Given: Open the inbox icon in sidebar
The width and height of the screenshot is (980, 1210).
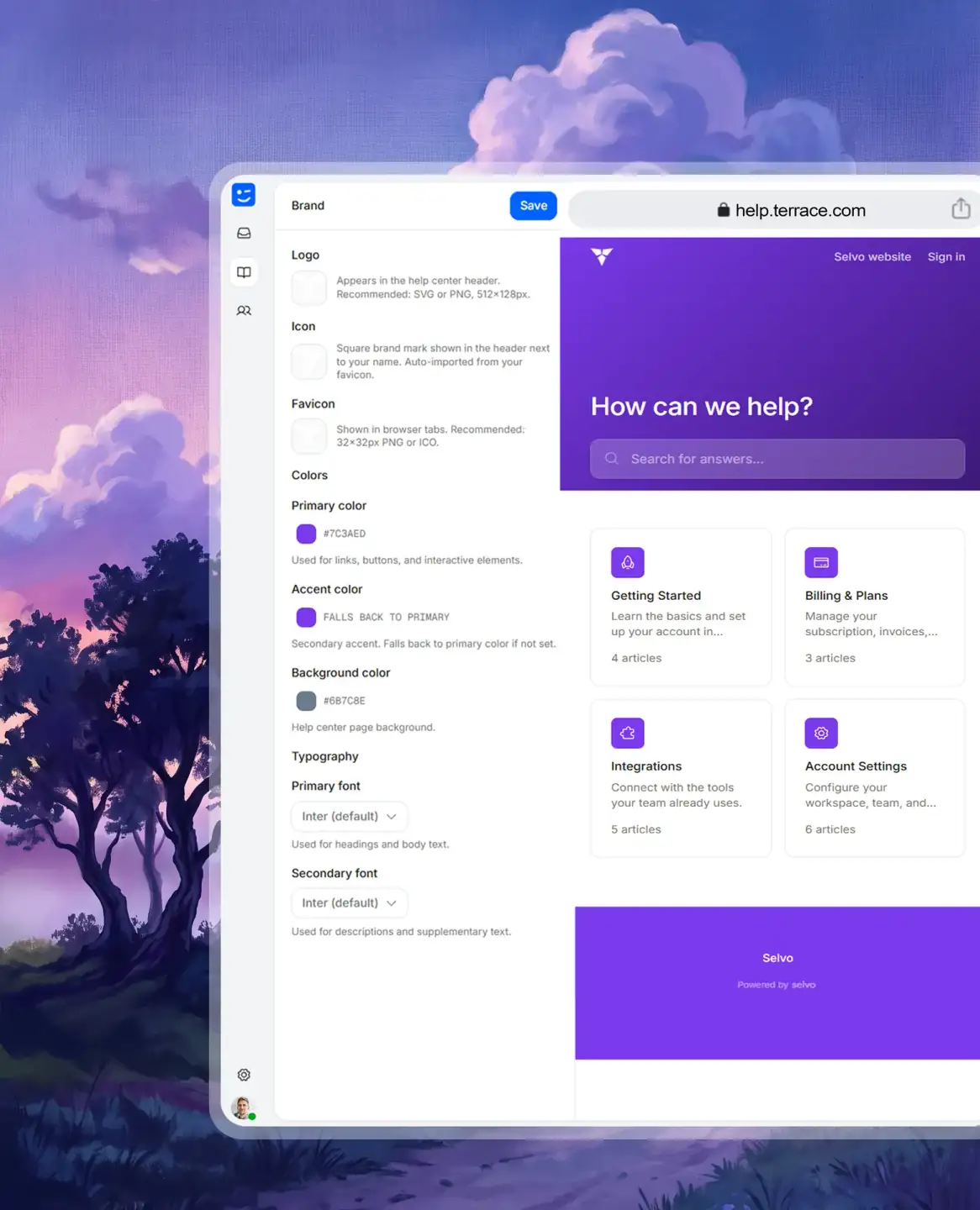Looking at the screenshot, I should (x=244, y=233).
